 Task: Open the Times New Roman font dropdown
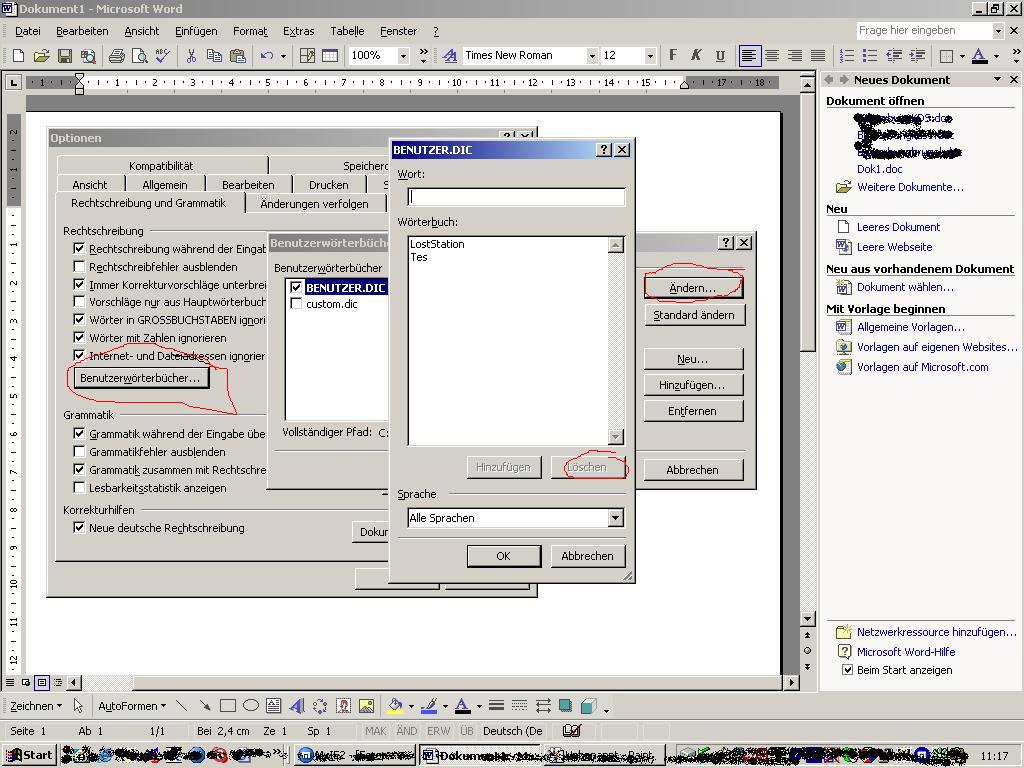tap(592, 56)
